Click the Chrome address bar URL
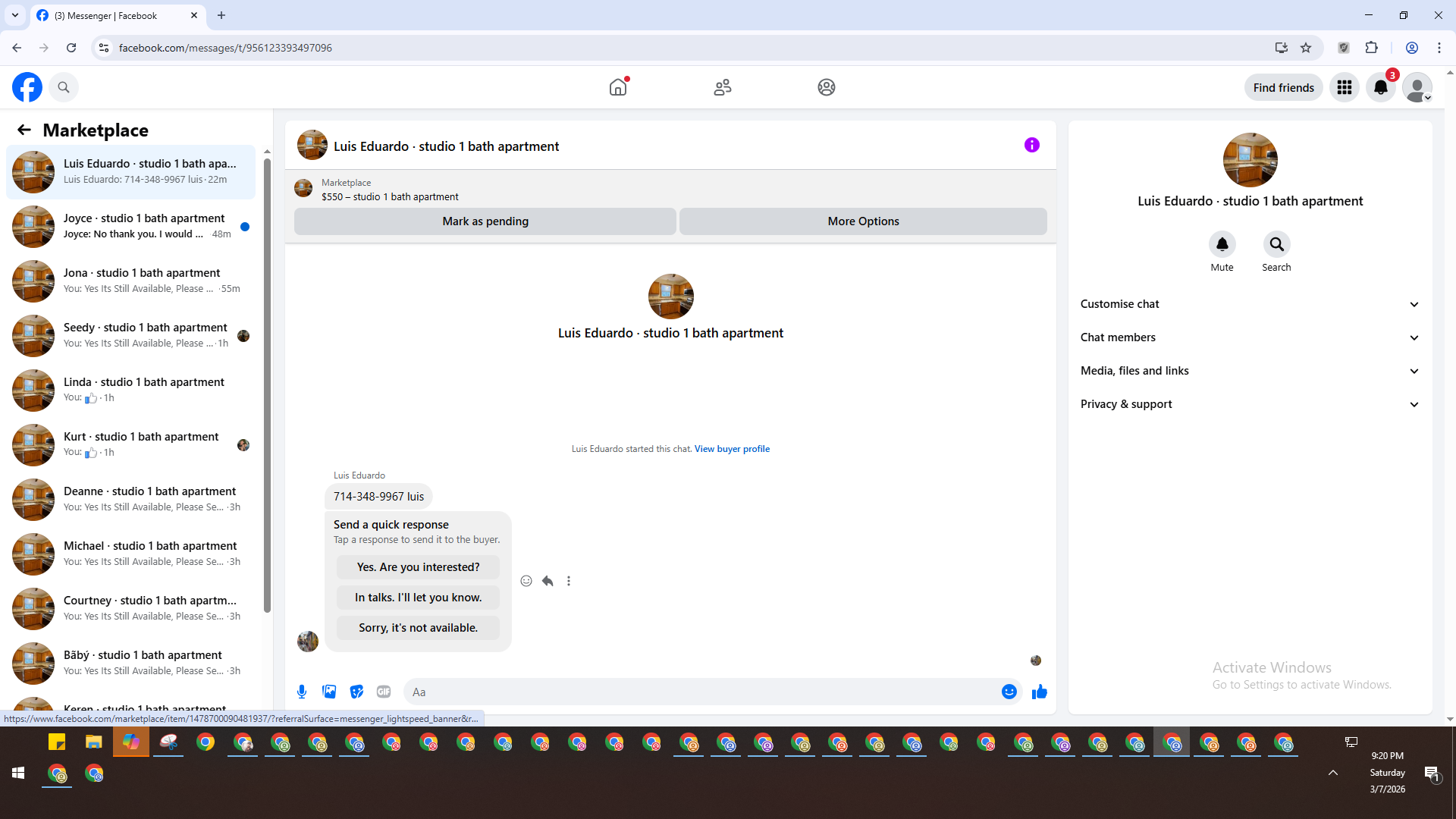The image size is (1456, 819). tap(225, 48)
